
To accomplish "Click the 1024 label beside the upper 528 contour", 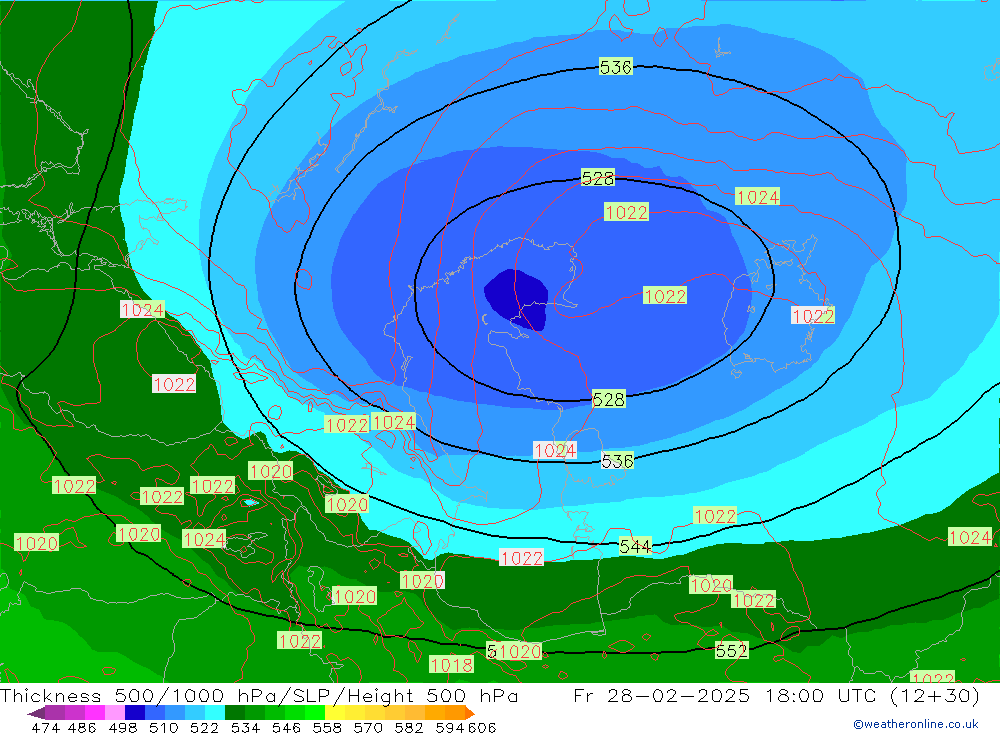I will click(x=758, y=196).
